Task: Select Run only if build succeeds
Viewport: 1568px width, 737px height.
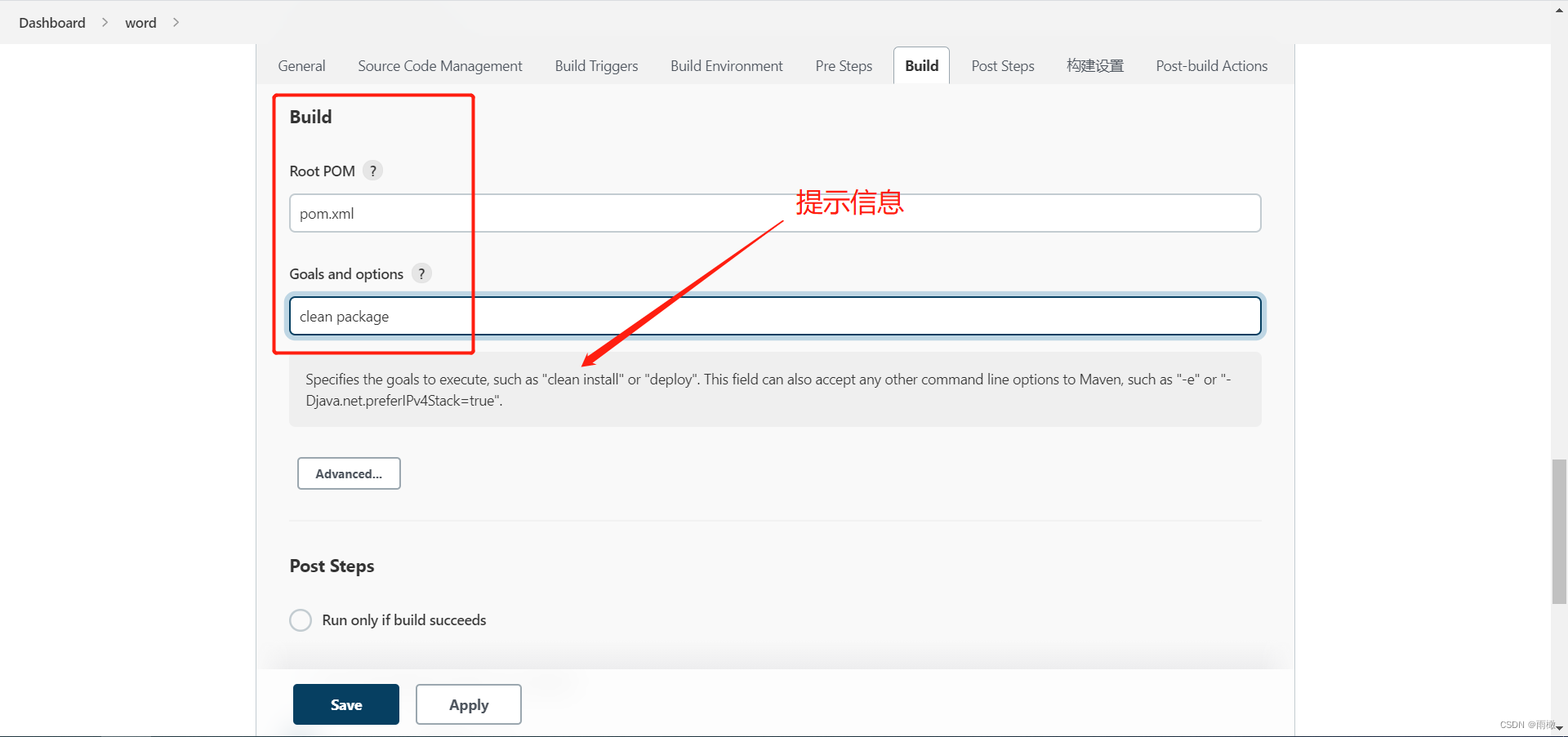Action: (x=301, y=620)
